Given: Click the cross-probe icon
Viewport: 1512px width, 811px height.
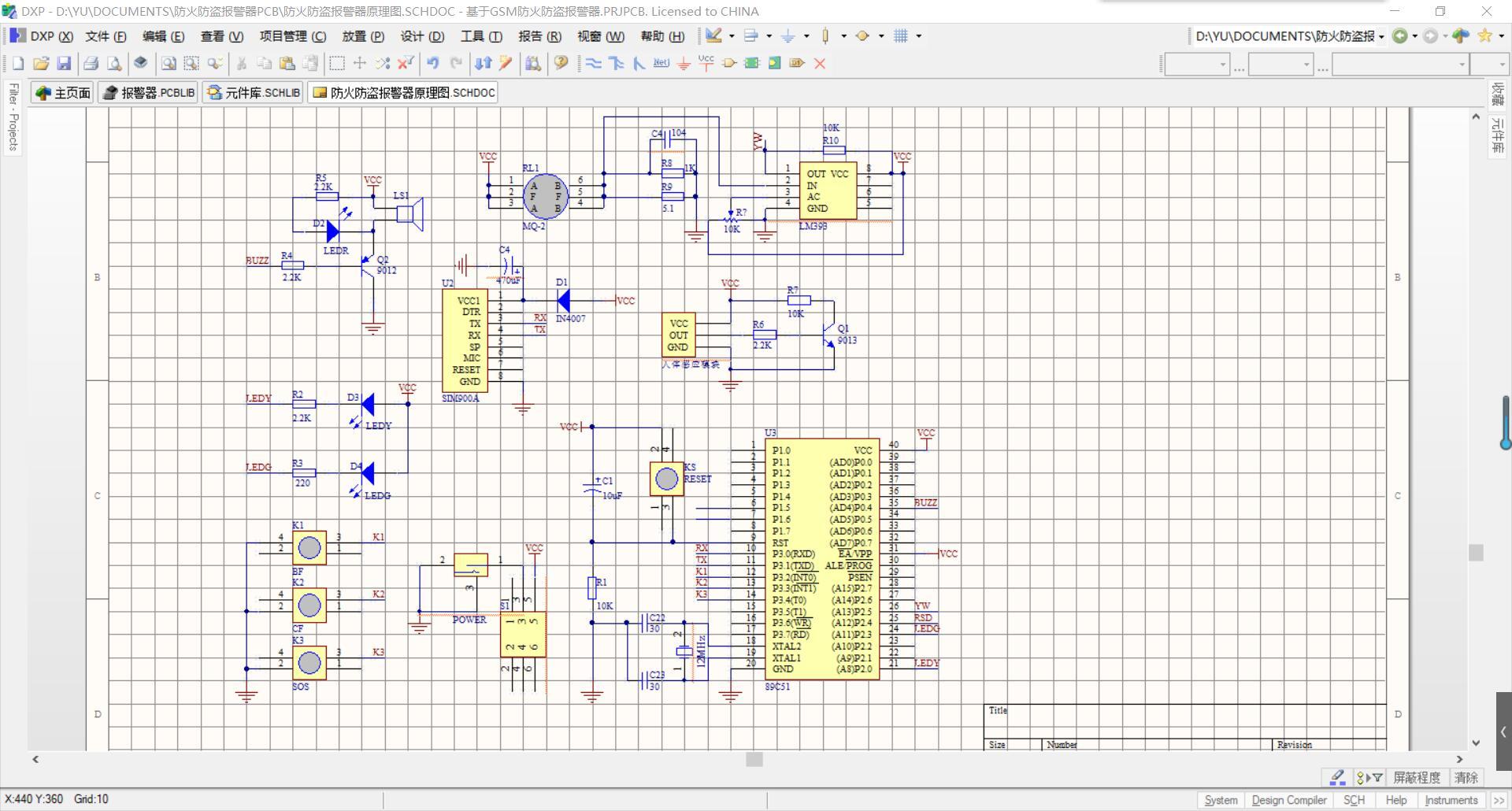Looking at the screenshot, I should [x=506, y=63].
